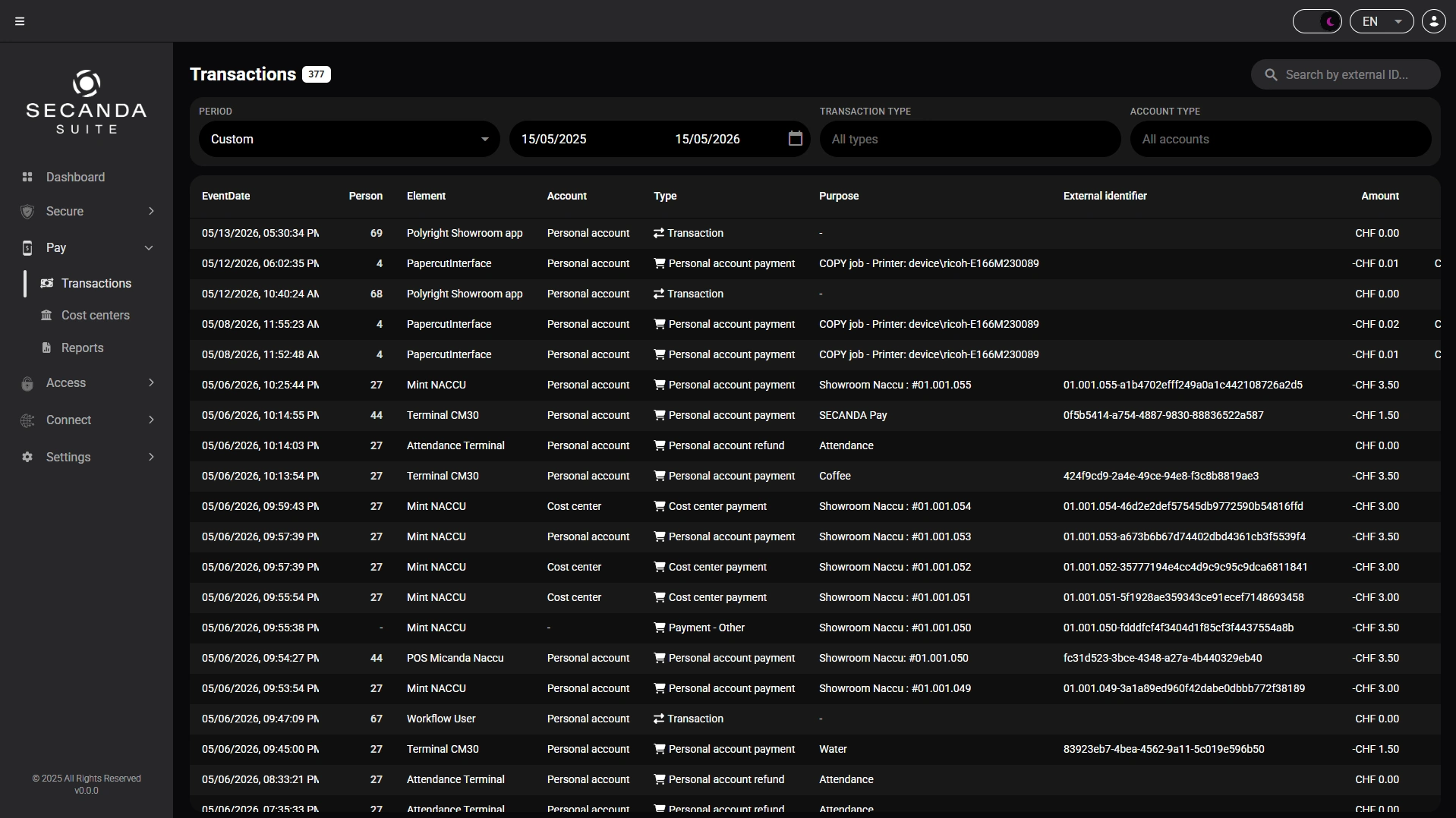Click the Access lock icon
Screen dimensions: 1456x818
[x=27, y=383]
